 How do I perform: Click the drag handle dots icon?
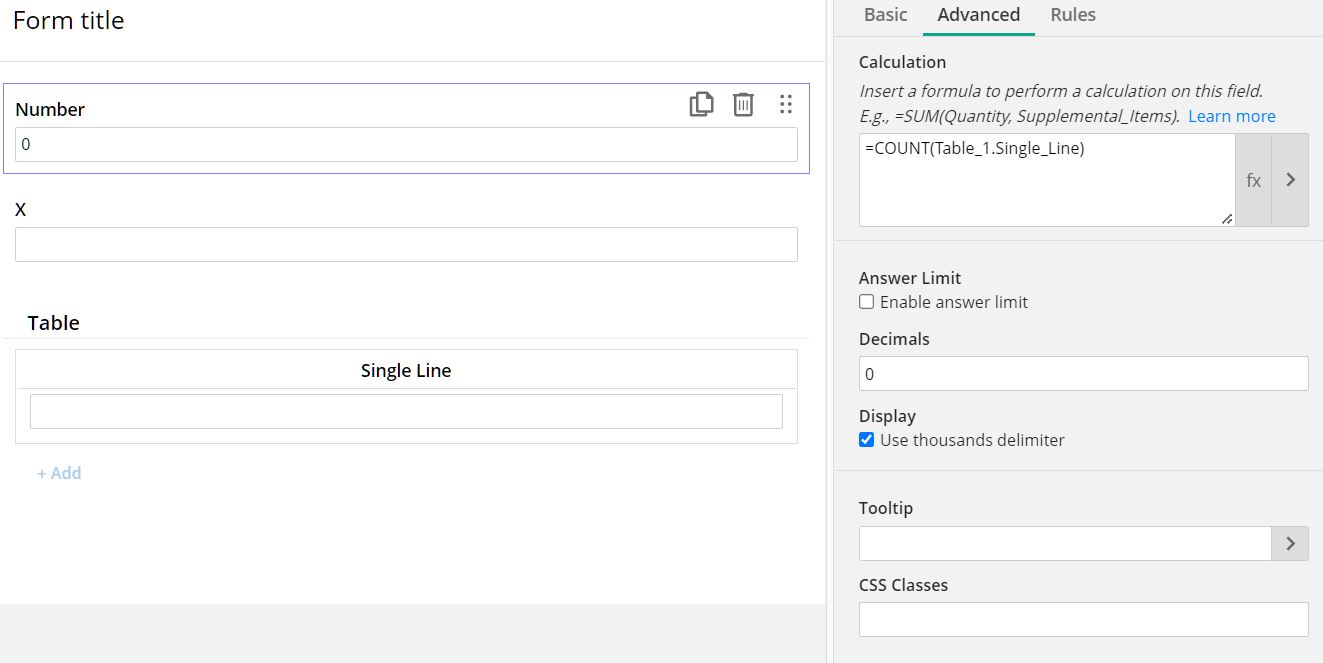point(786,104)
